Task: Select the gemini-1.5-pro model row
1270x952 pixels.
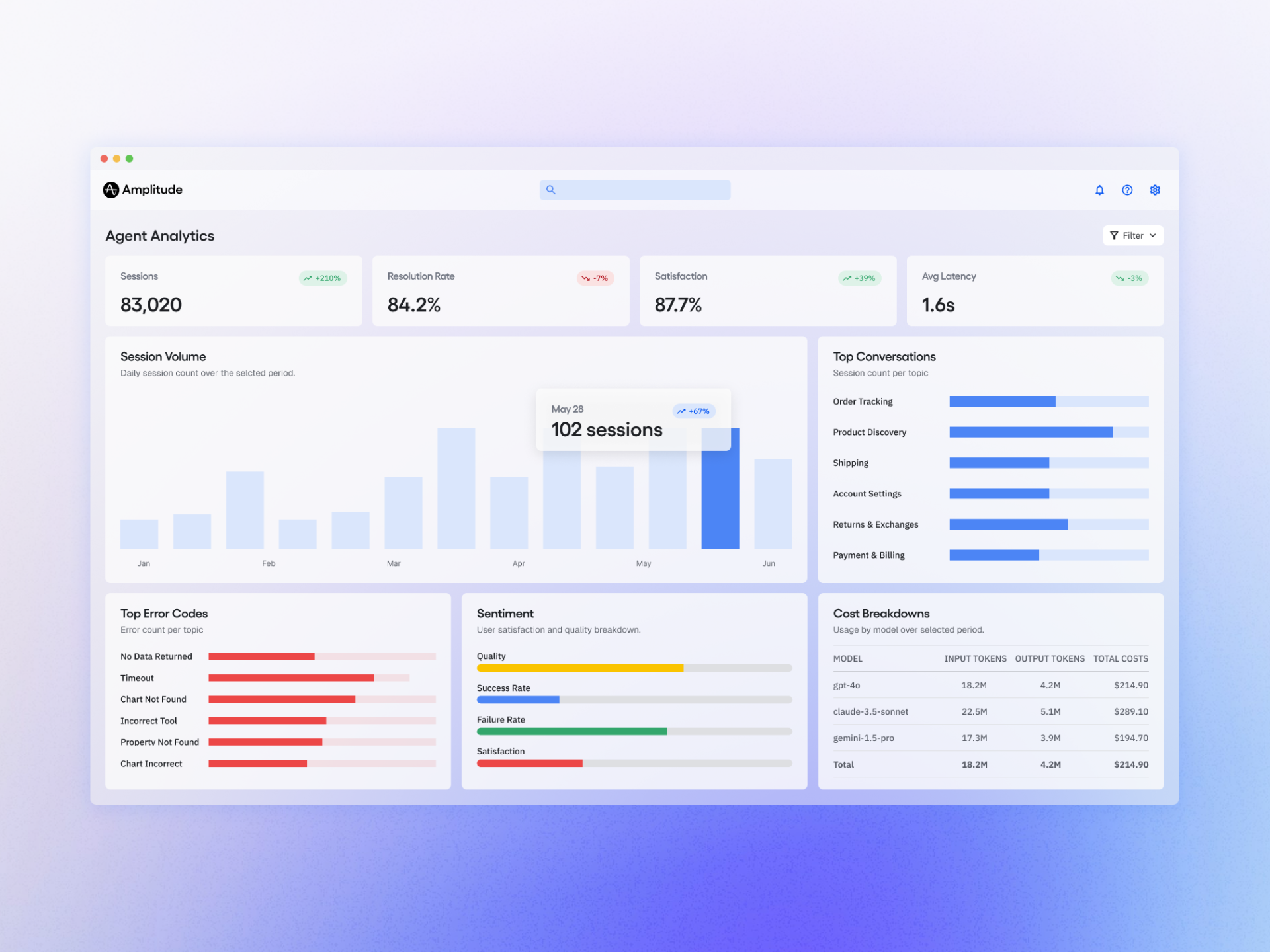Action: (x=991, y=738)
